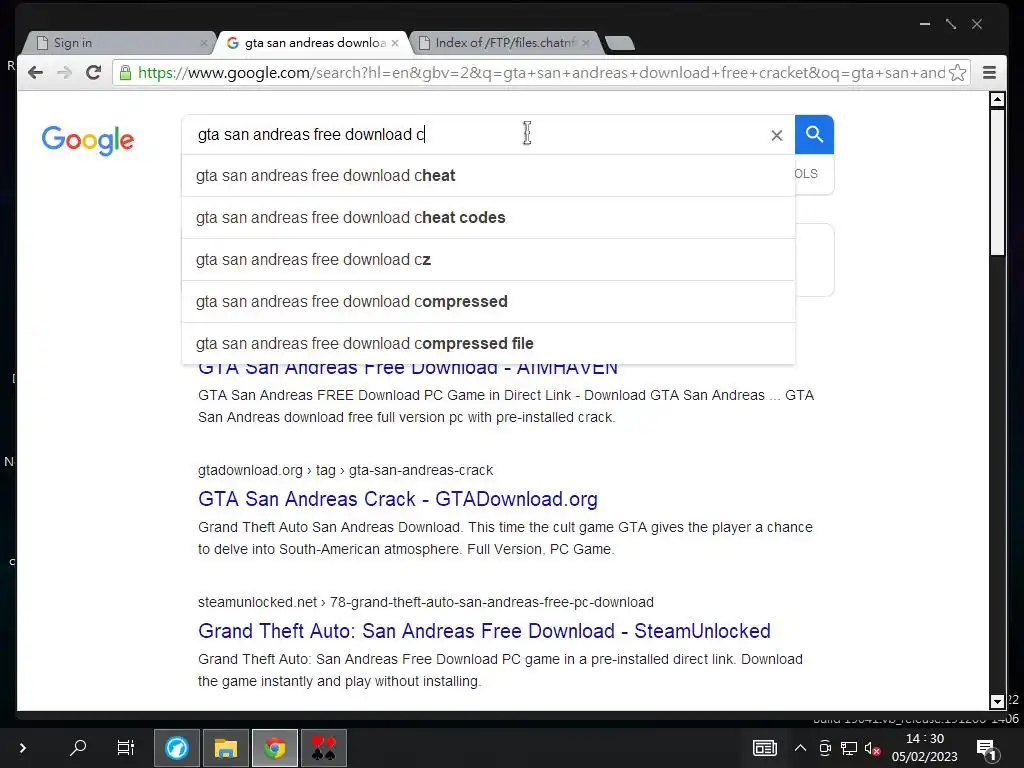Image resolution: width=1024 pixels, height=768 pixels.
Task: Click the browser address bar URL
Action: pyautogui.click(x=542, y=72)
